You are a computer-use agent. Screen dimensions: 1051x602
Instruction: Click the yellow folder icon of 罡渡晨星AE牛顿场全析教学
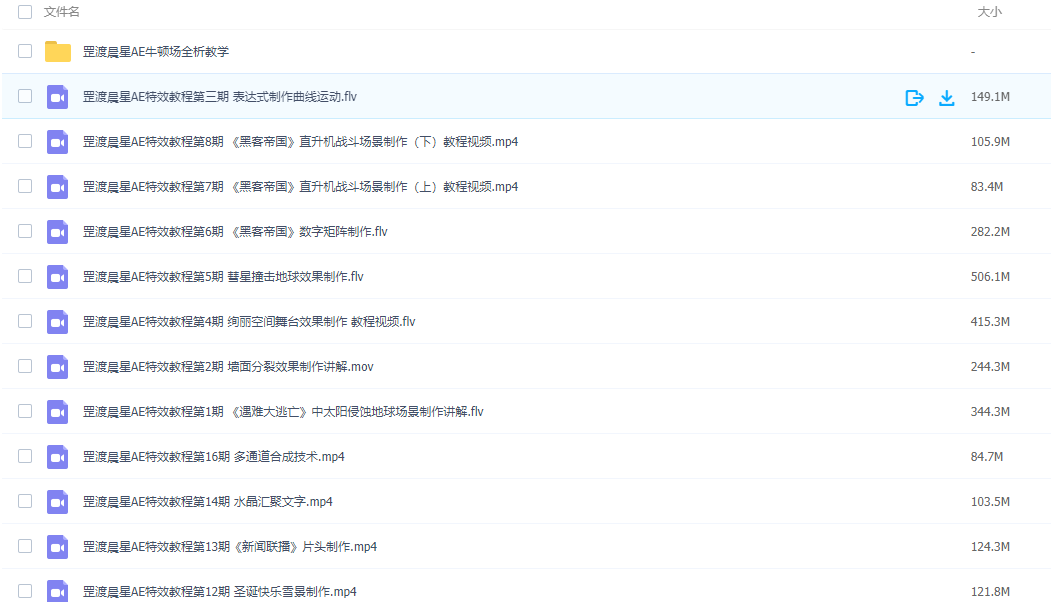57,51
